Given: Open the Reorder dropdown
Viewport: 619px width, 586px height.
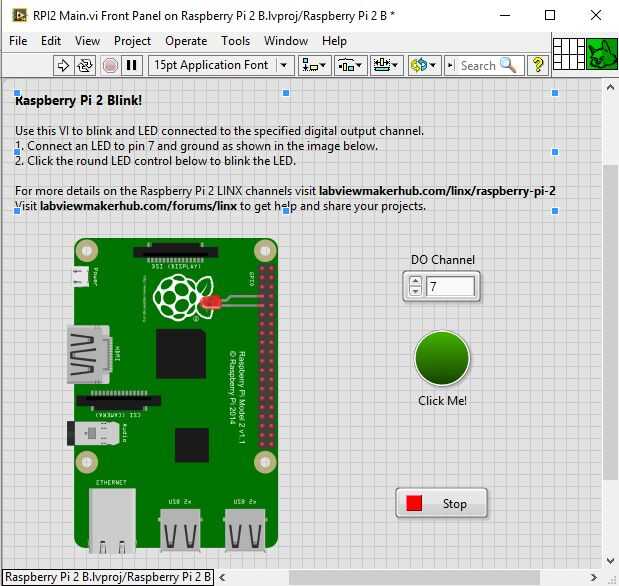Looking at the screenshot, I should [x=424, y=65].
